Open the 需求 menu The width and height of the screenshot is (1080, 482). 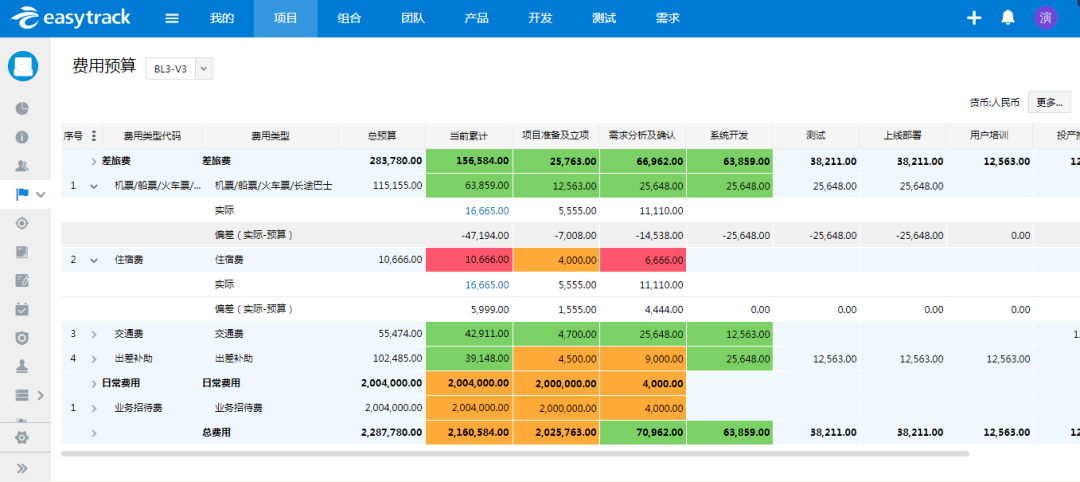coord(667,19)
